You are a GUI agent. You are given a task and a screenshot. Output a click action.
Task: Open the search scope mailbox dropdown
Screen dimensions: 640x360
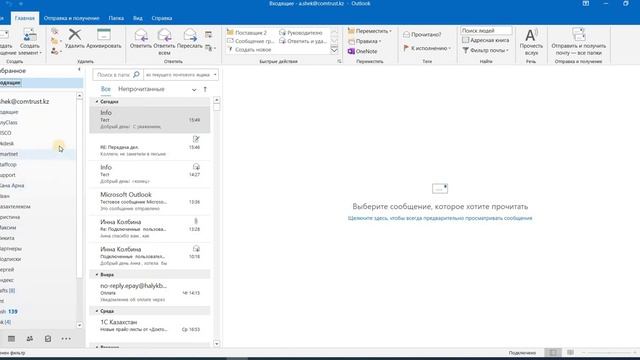(181, 75)
